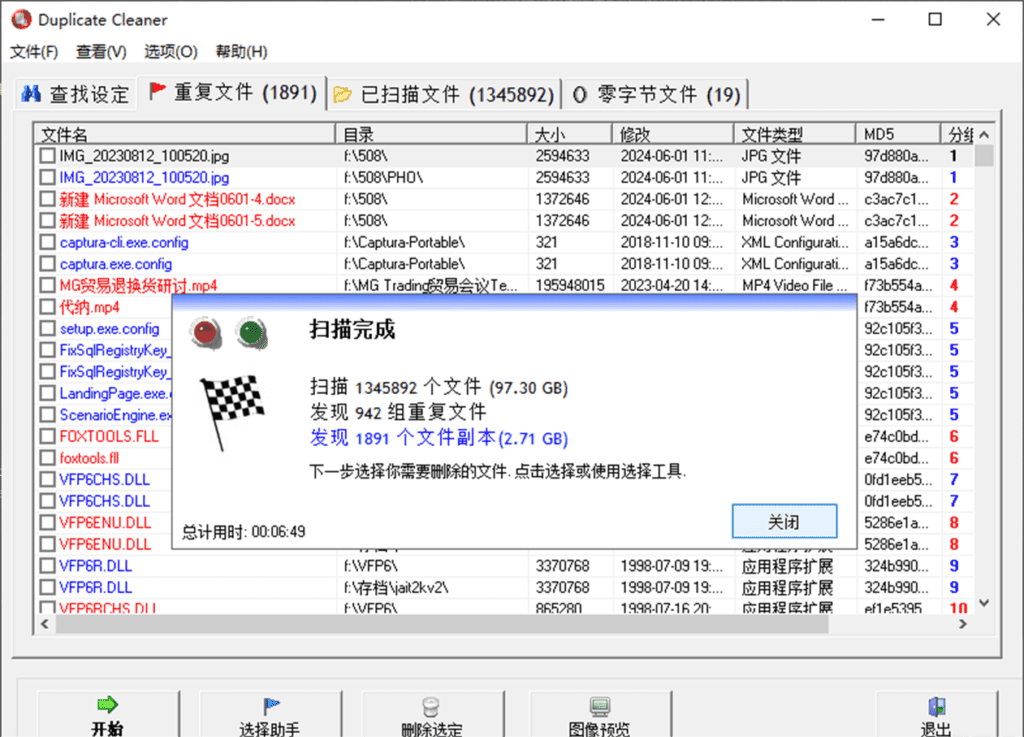
Task: Click vertical scrollbar down arrow
Action: [x=984, y=603]
